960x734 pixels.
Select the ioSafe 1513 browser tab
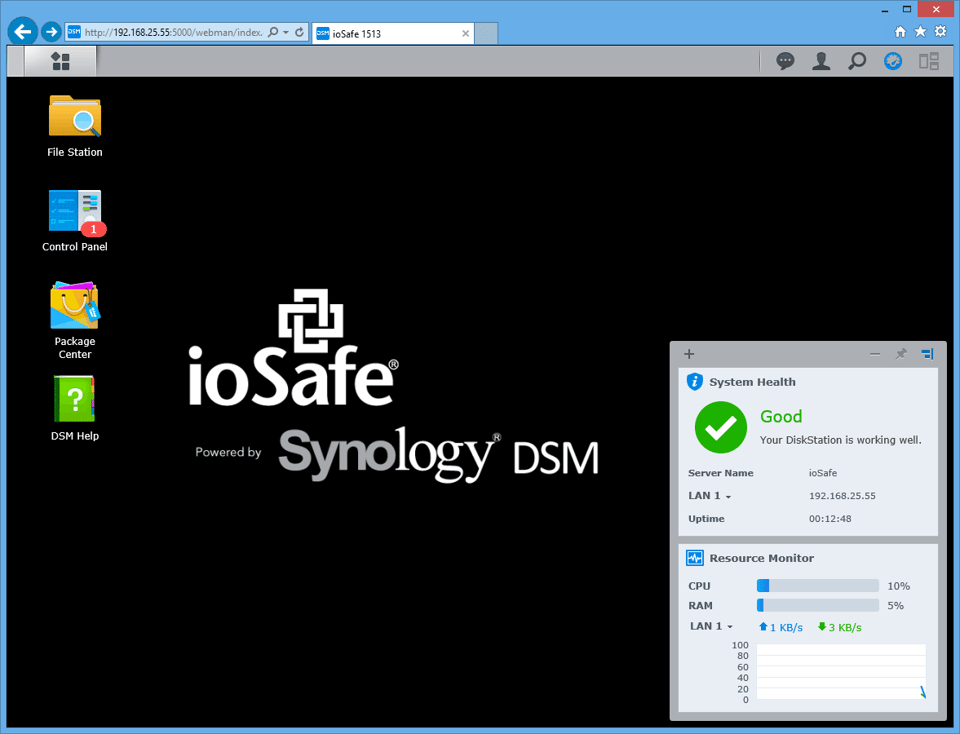(x=392, y=34)
